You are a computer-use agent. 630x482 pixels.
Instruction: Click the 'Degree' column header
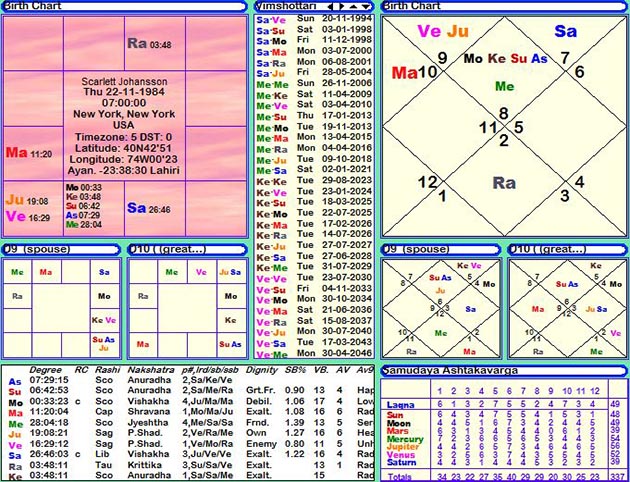[x=45, y=370]
